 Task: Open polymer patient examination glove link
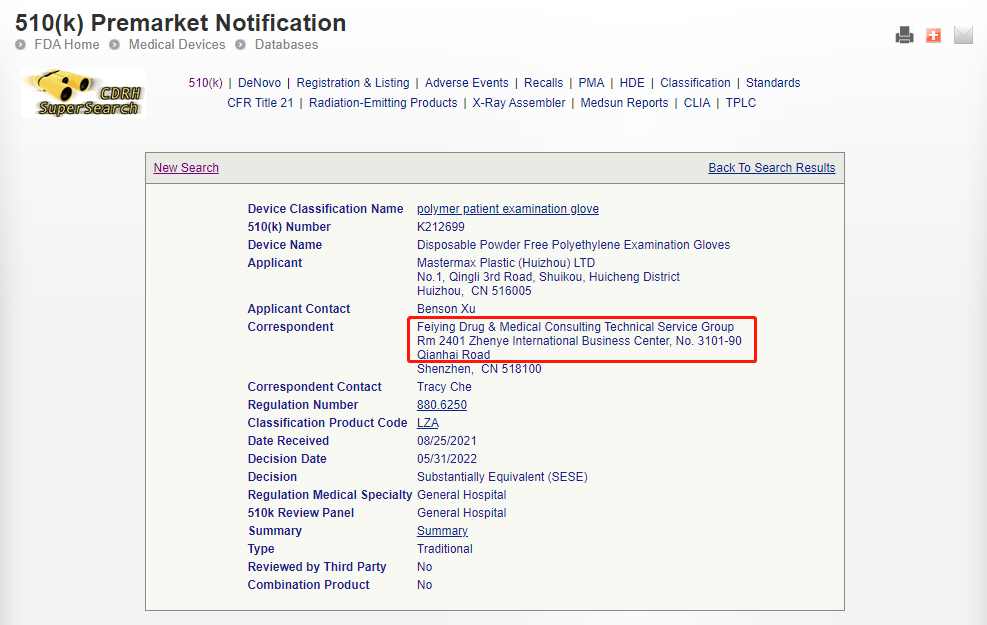point(508,209)
